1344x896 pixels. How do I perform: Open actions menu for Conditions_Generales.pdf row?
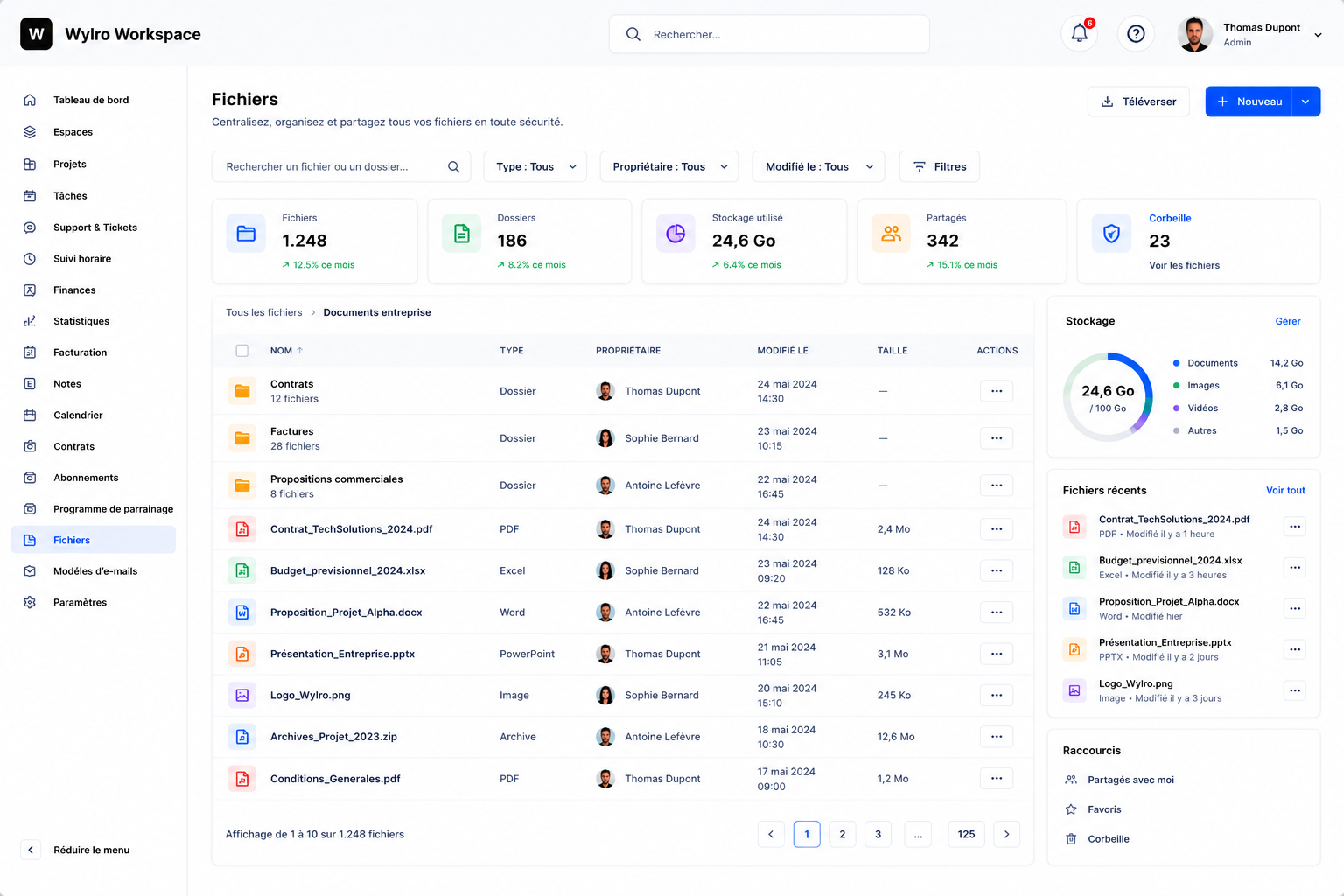997,779
